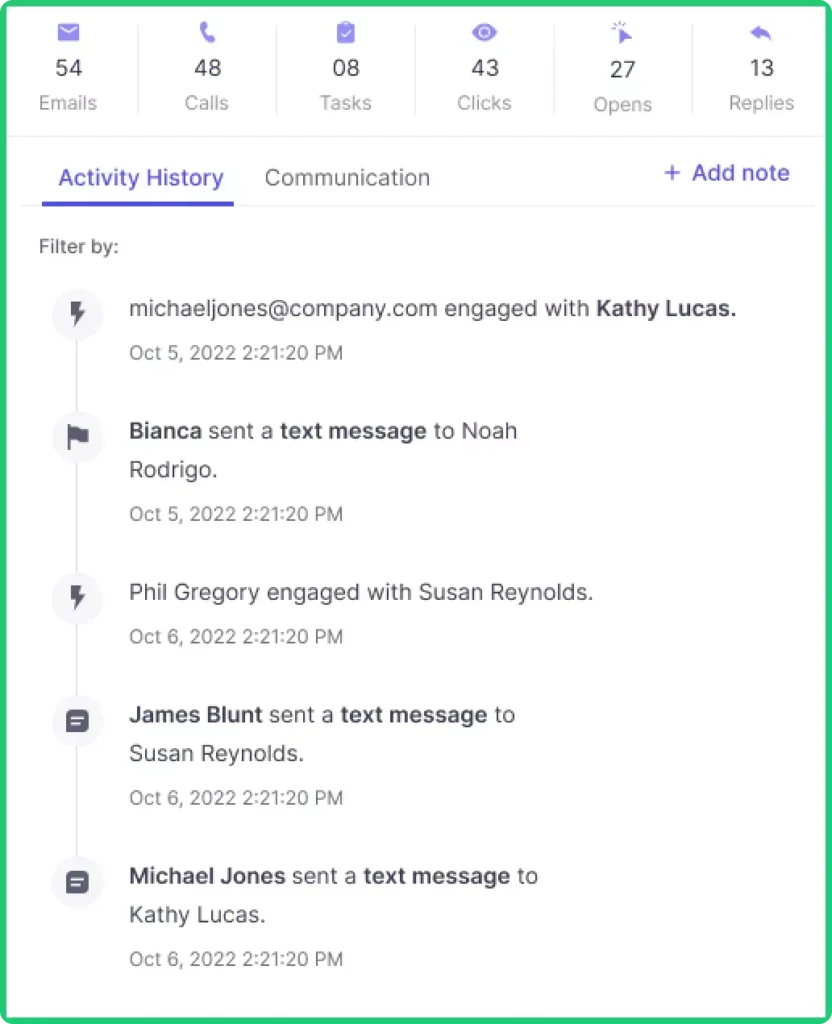Click the Replies arrow icon
This screenshot has width=832, height=1024.
(x=761, y=33)
